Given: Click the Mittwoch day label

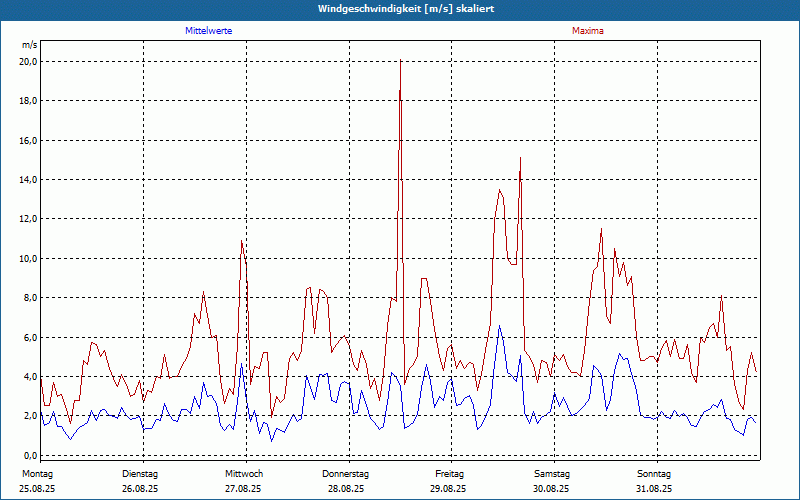Looking at the screenshot, I should click(243, 473).
